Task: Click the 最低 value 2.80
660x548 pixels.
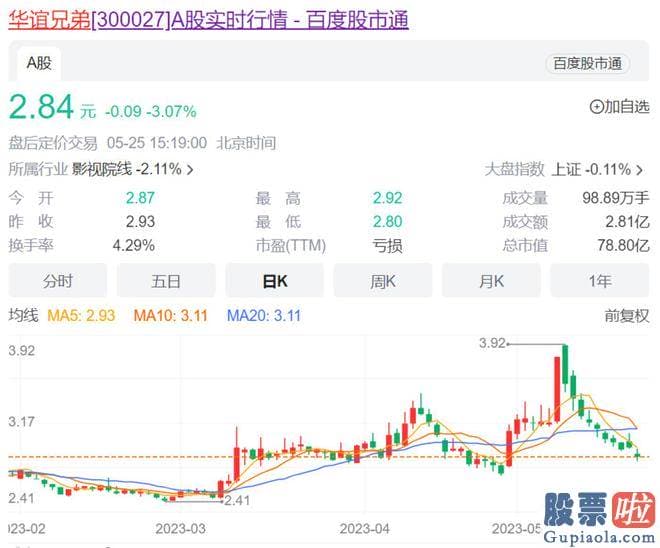Action: (387, 221)
